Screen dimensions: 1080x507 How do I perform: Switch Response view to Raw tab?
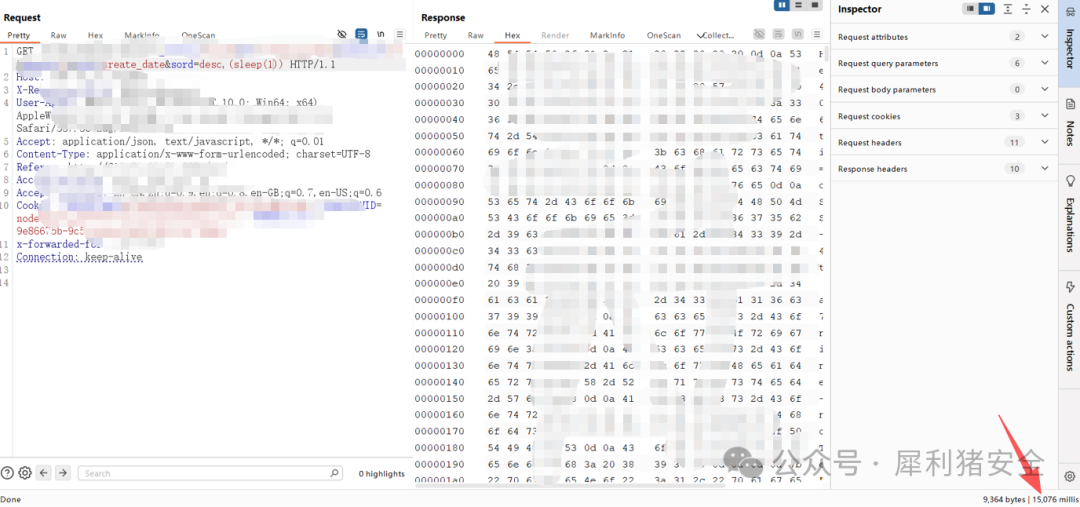475,35
